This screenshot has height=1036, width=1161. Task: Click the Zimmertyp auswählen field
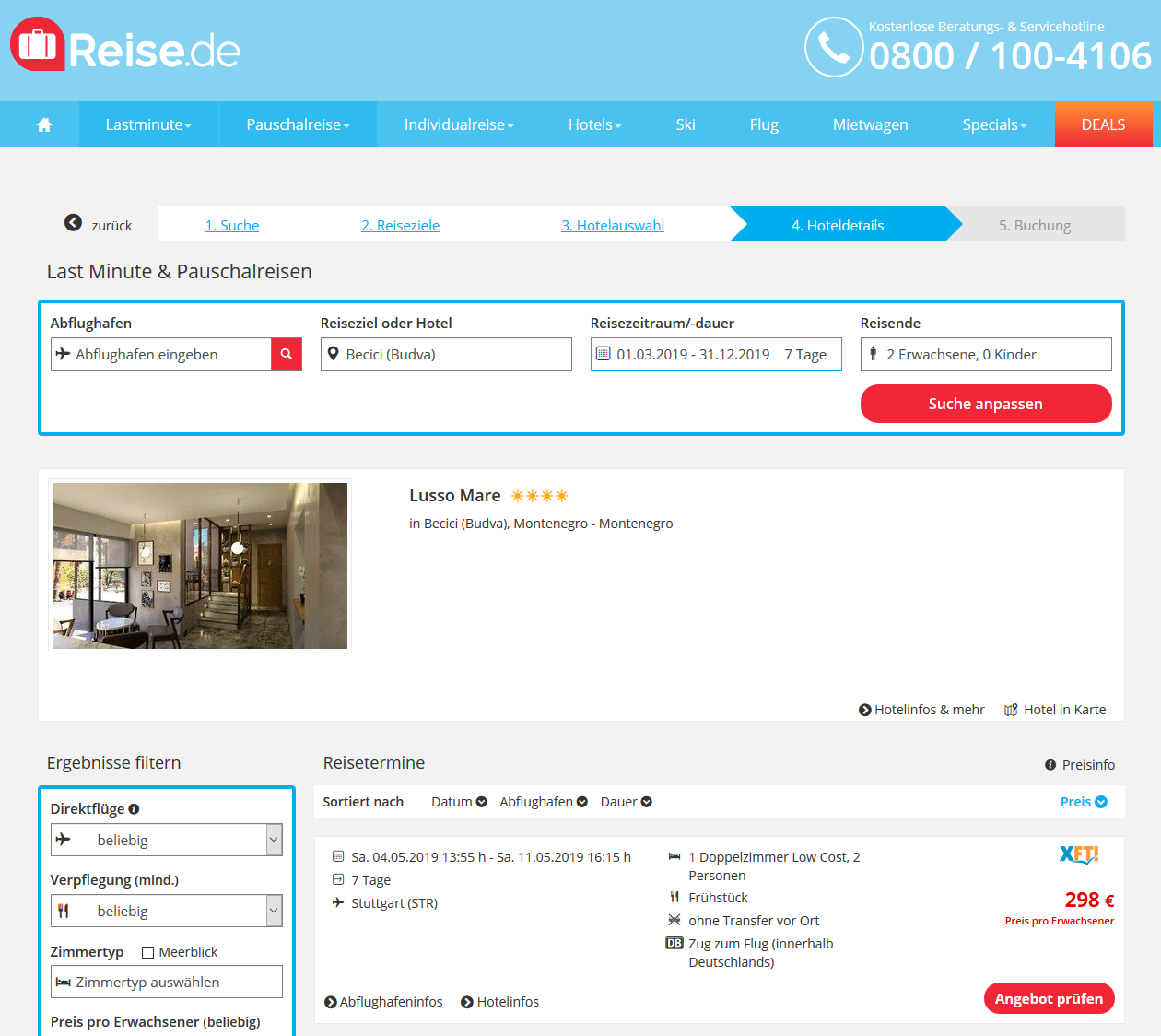(167, 982)
